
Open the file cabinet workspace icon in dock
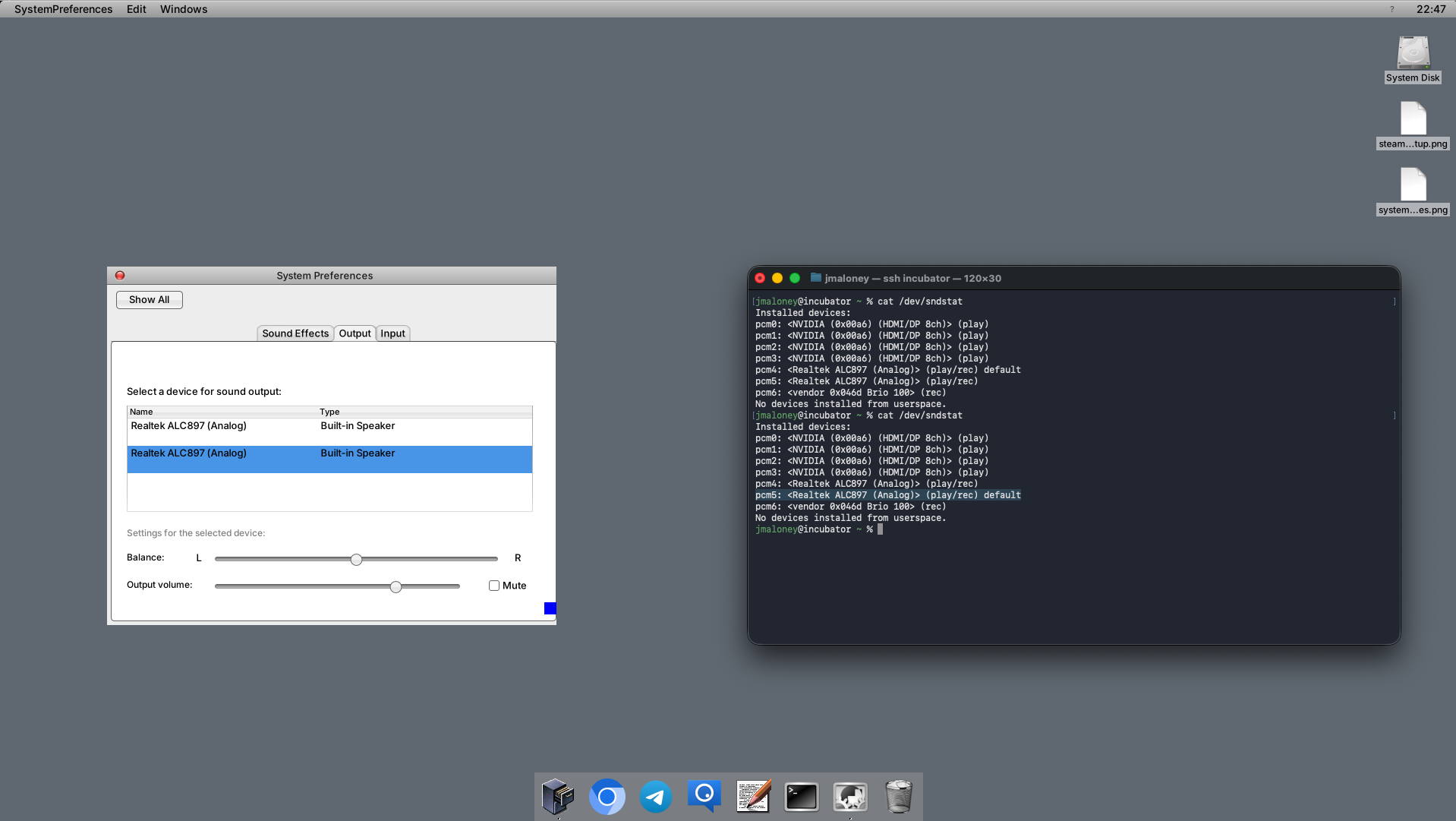(558, 796)
